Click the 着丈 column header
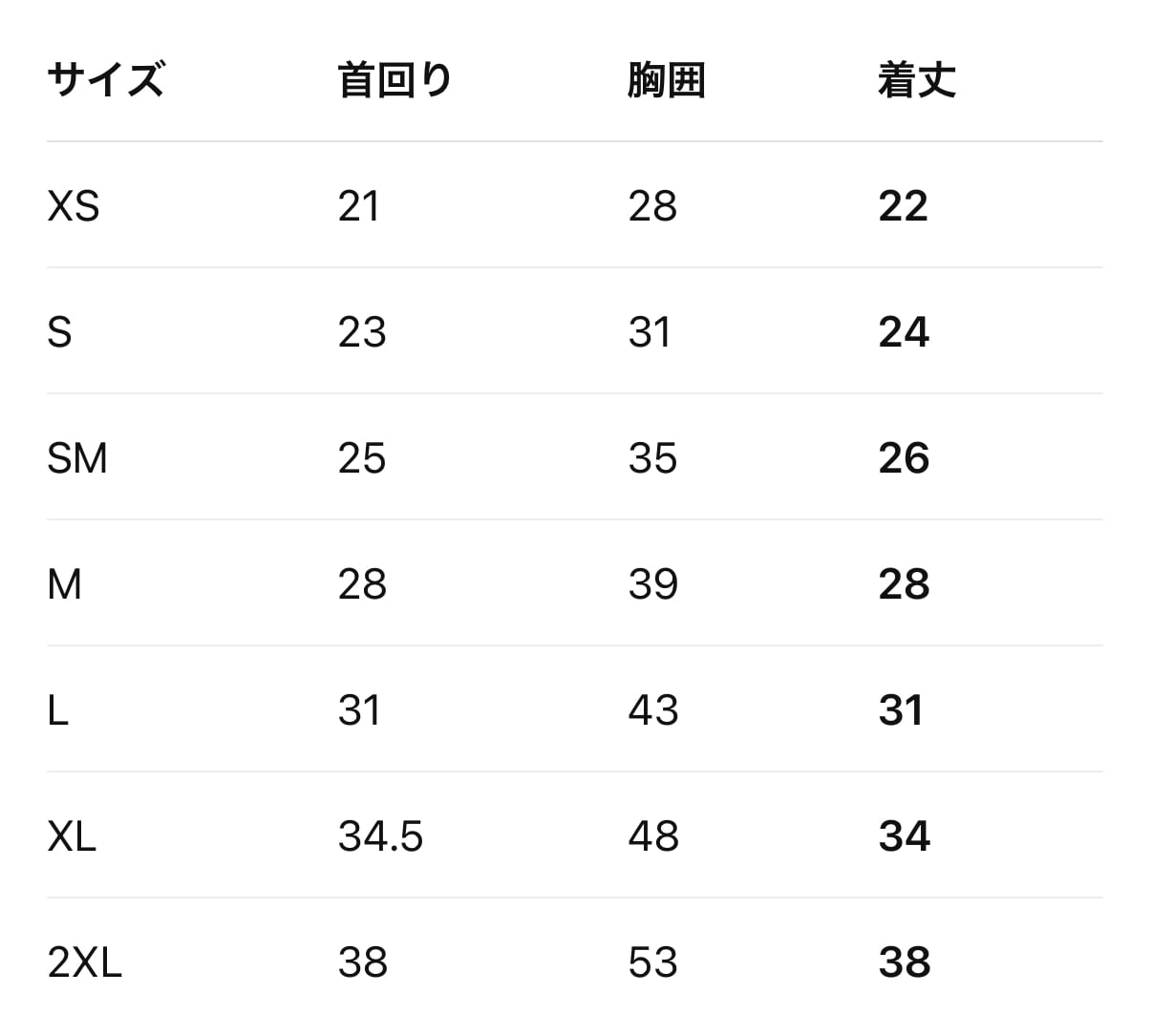Screen dimensions: 1152x1036 [x=917, y=79]
